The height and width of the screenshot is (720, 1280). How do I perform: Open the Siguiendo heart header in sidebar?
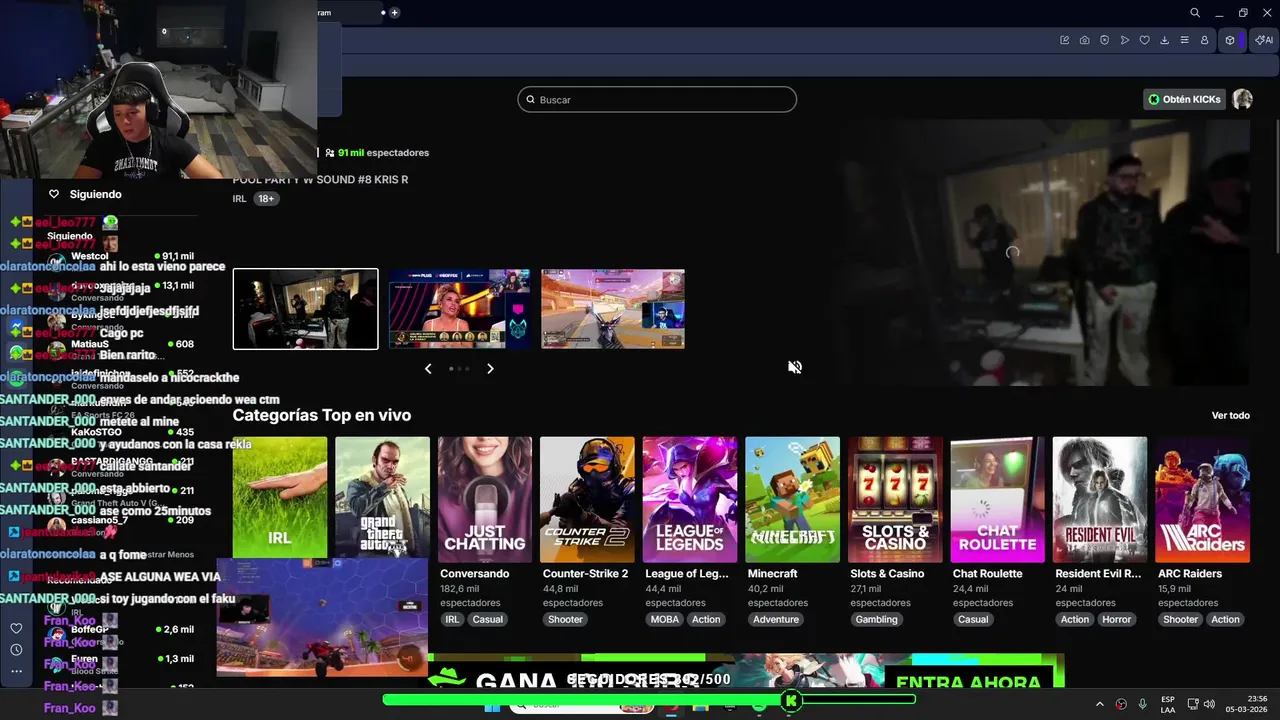point(85,194)
